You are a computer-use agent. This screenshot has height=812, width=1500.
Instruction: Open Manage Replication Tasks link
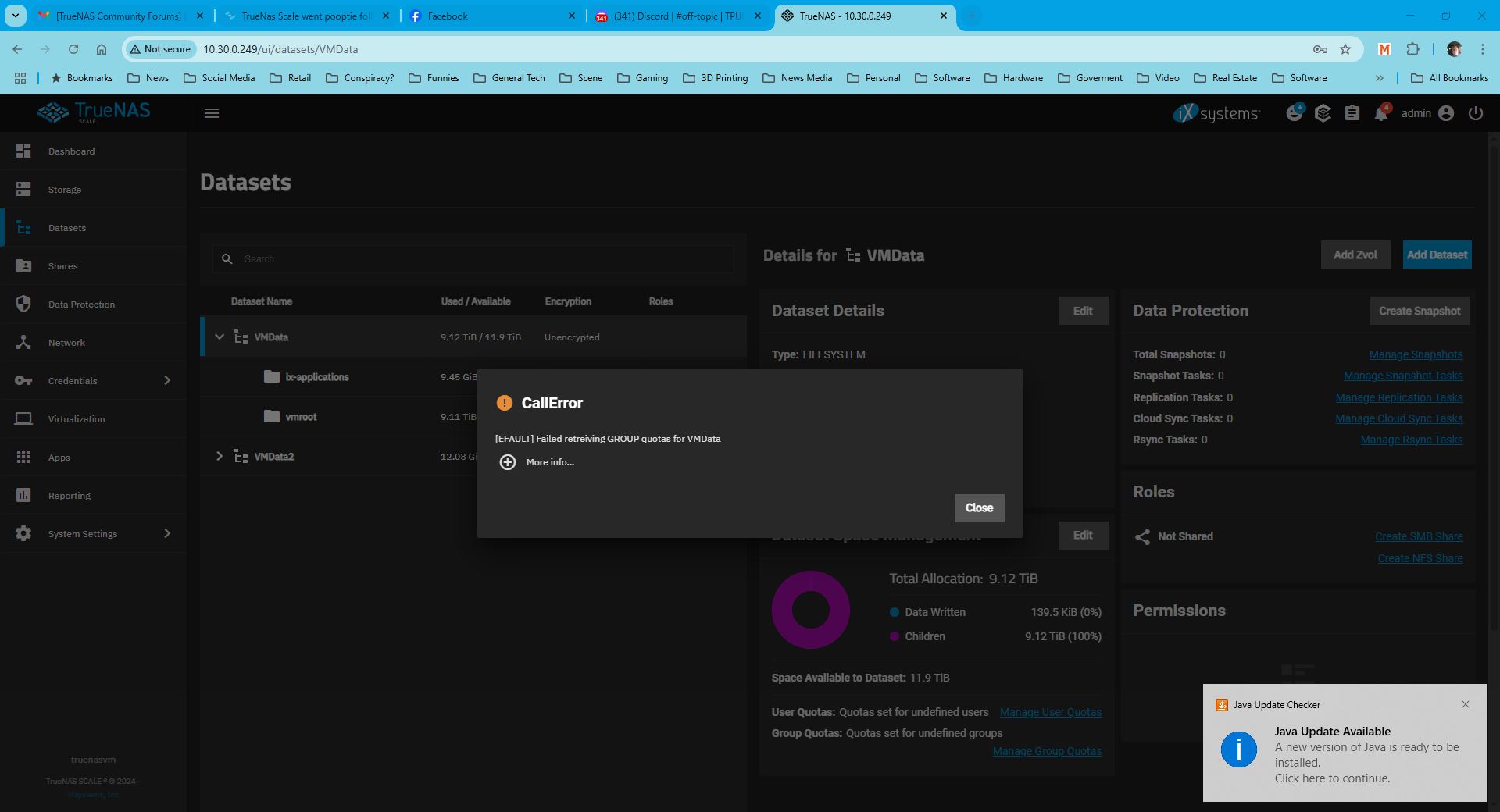pyautogui.click(x=1399, y=397)
